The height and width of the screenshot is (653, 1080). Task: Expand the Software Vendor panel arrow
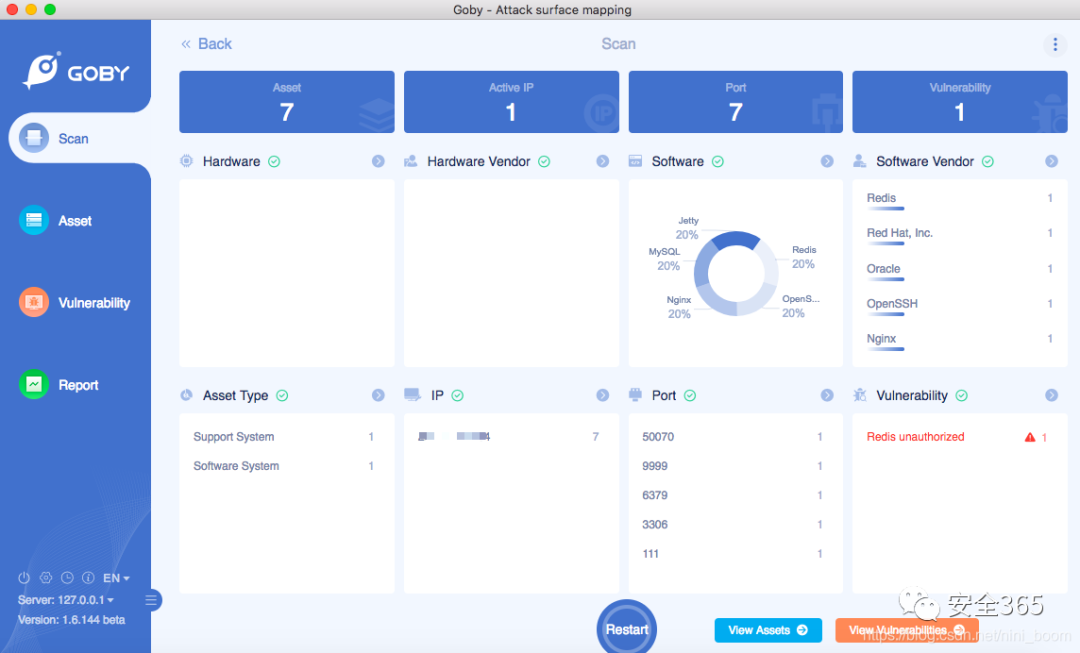tap(1051, 161)
